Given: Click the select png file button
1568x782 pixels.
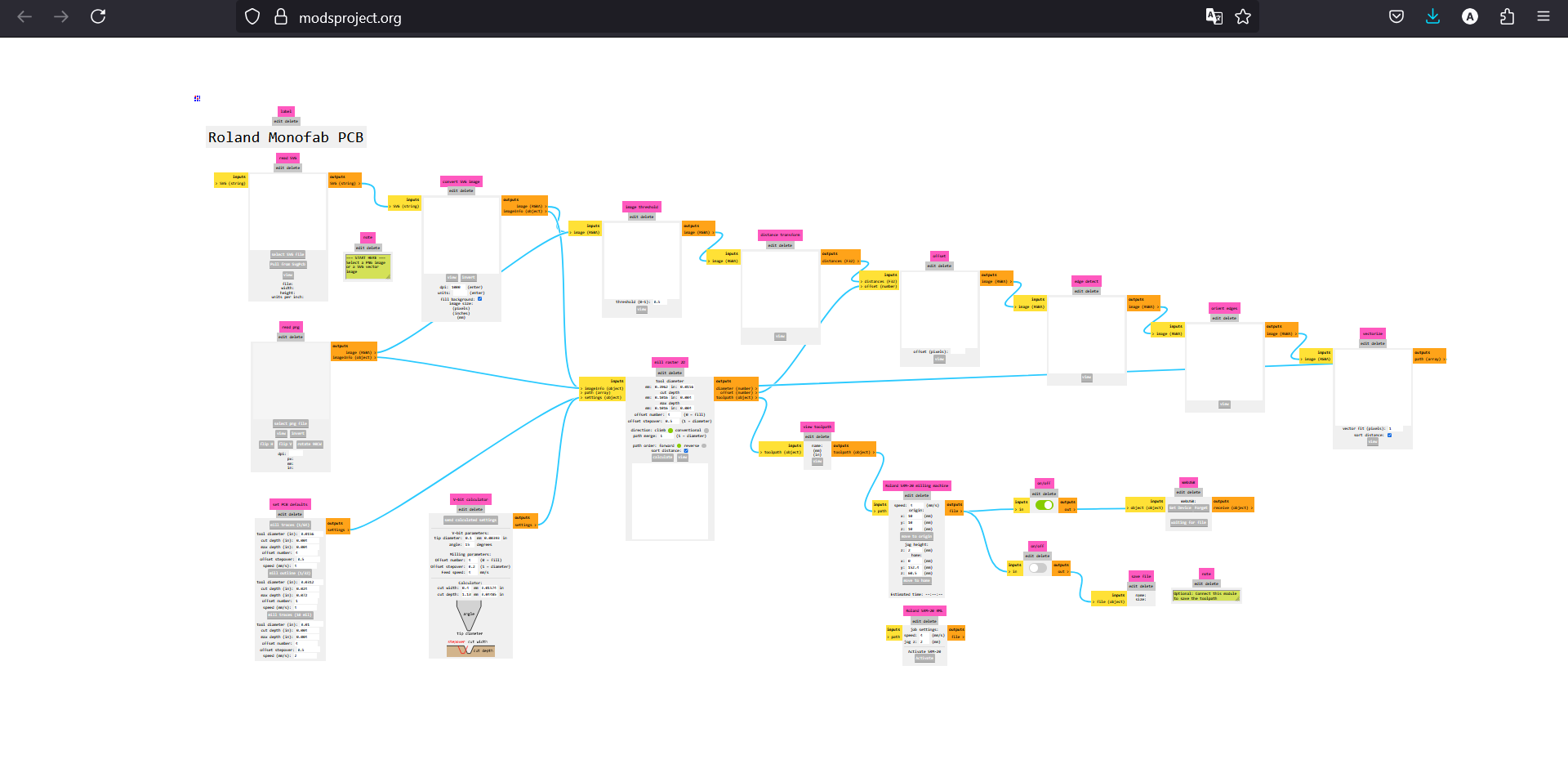Looking at the screenshot, I should tap(291, 423).
